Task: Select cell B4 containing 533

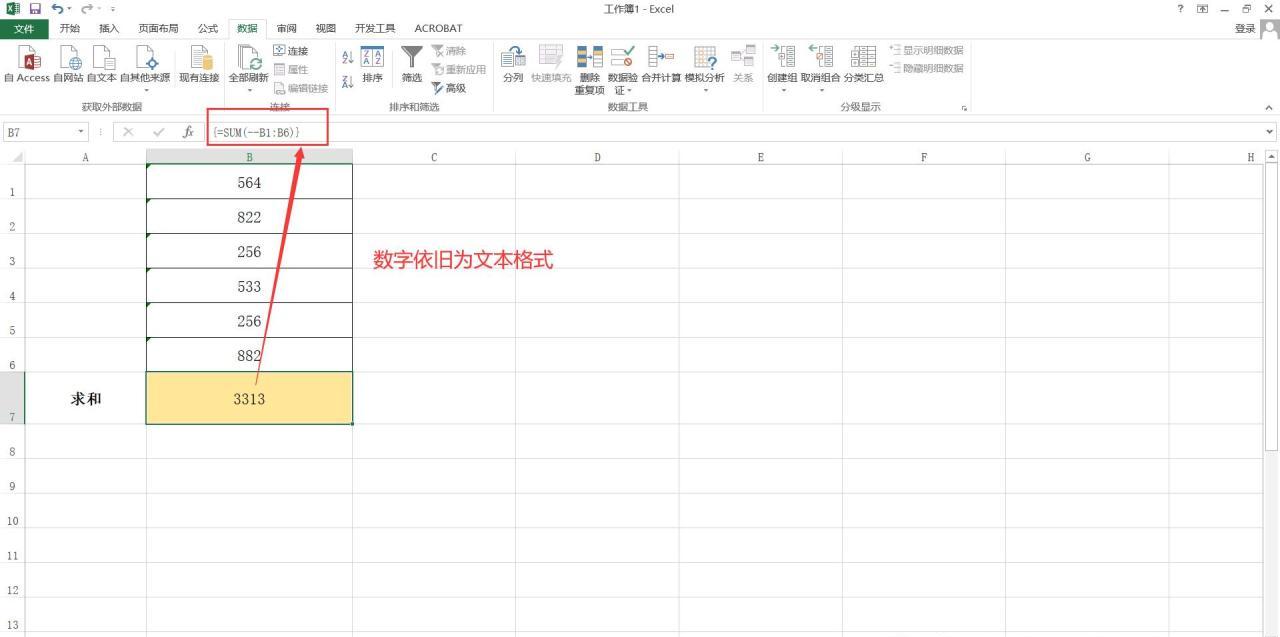Action: (249, 286)
